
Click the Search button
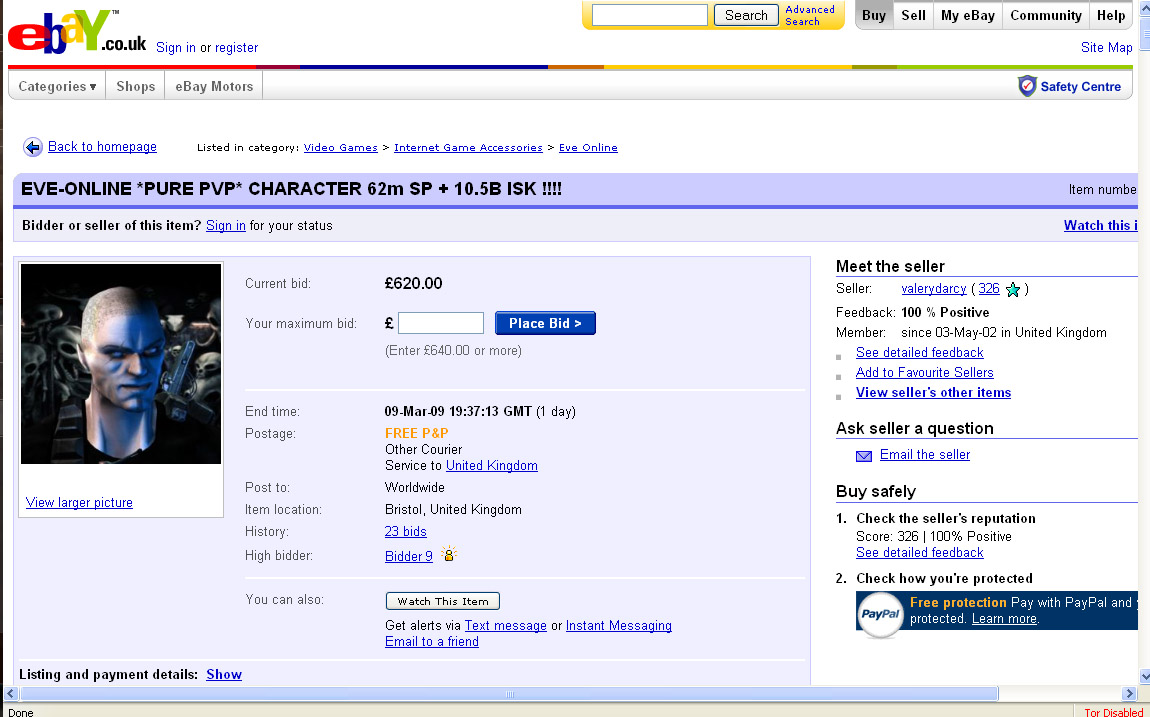pyautogui.click(x=746, y=15)
